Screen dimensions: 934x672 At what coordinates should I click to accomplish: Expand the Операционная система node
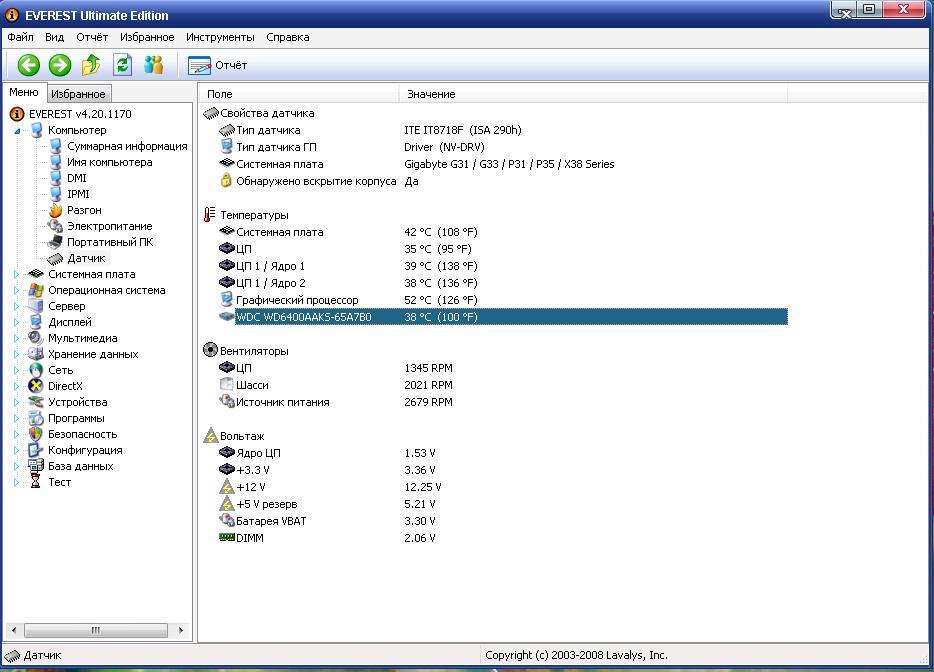click(x=17, y=291)
